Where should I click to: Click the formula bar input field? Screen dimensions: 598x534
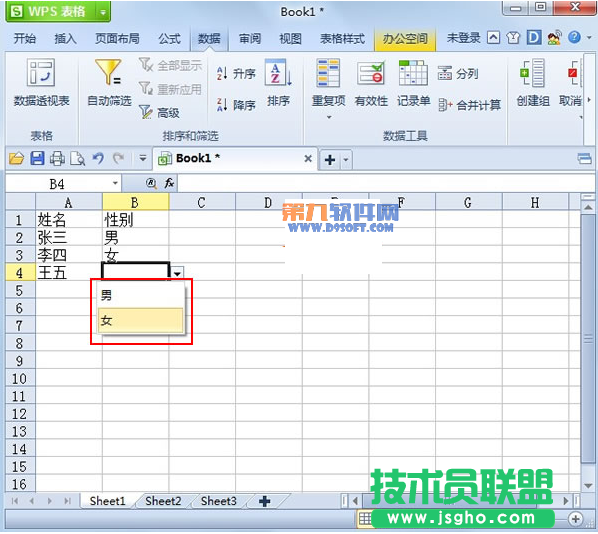pyautogui.click(x=385, y=183)
